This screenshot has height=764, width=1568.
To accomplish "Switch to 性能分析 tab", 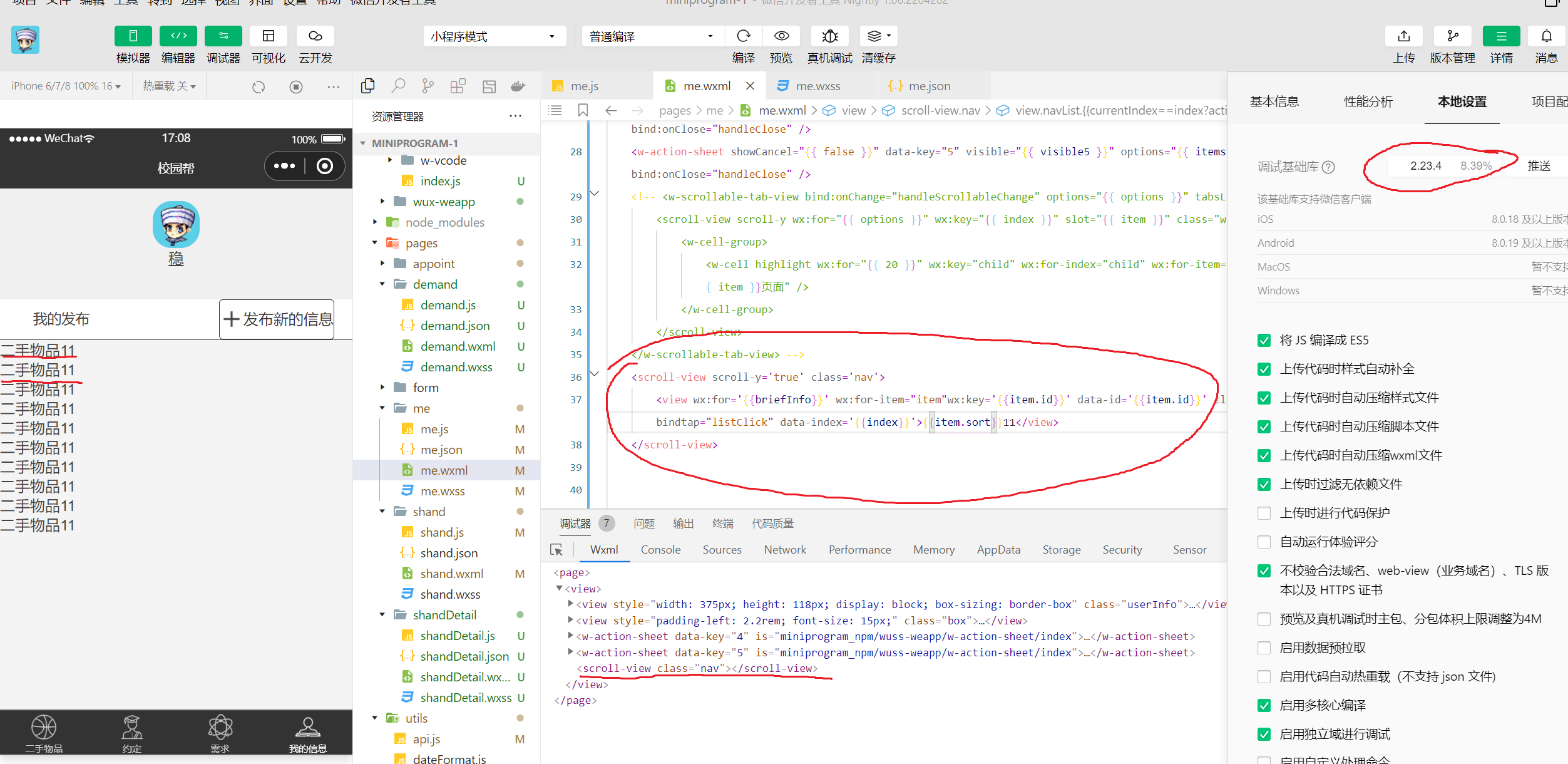I will click(x=1368, y=101).
